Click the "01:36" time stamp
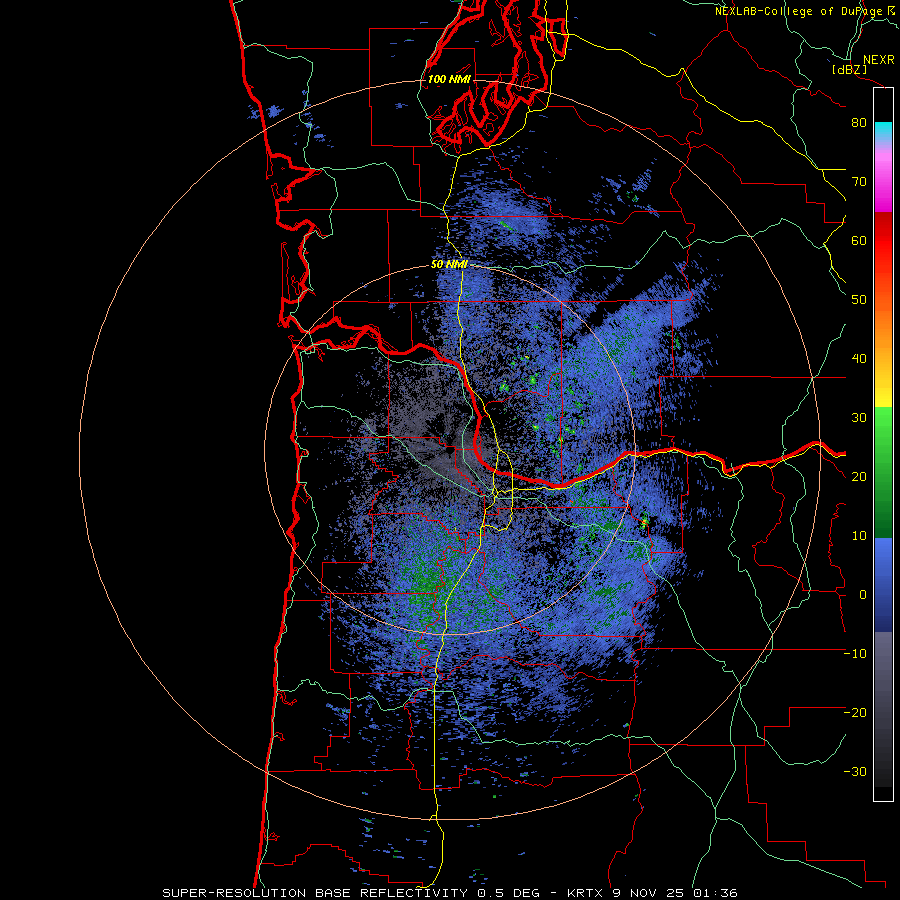900x900 pixels. (715, 893)
